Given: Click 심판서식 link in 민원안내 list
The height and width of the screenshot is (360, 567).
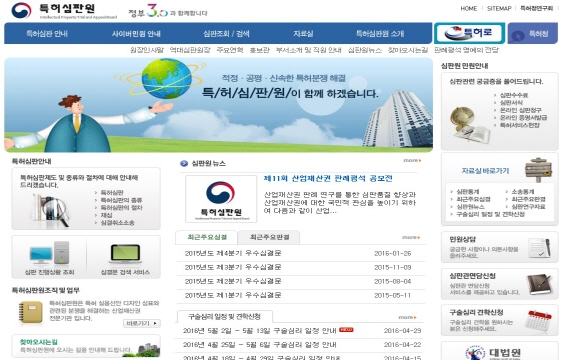Looking at the screenshot, I should [511, 103].
